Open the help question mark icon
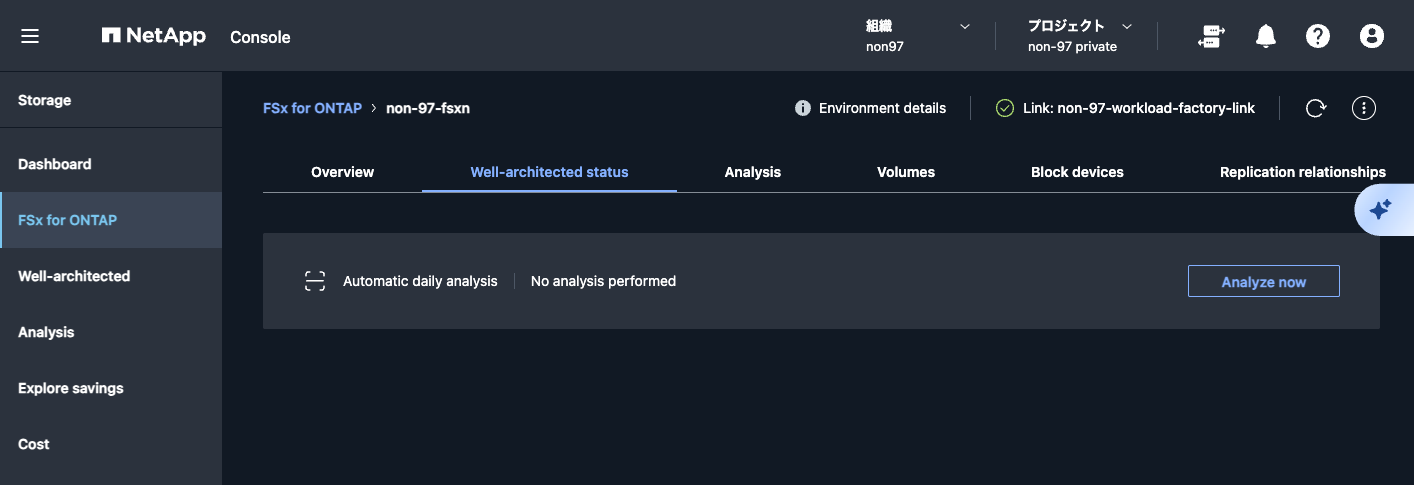The height and width of the screenshot is (485, 1414). coord(1318,36)
